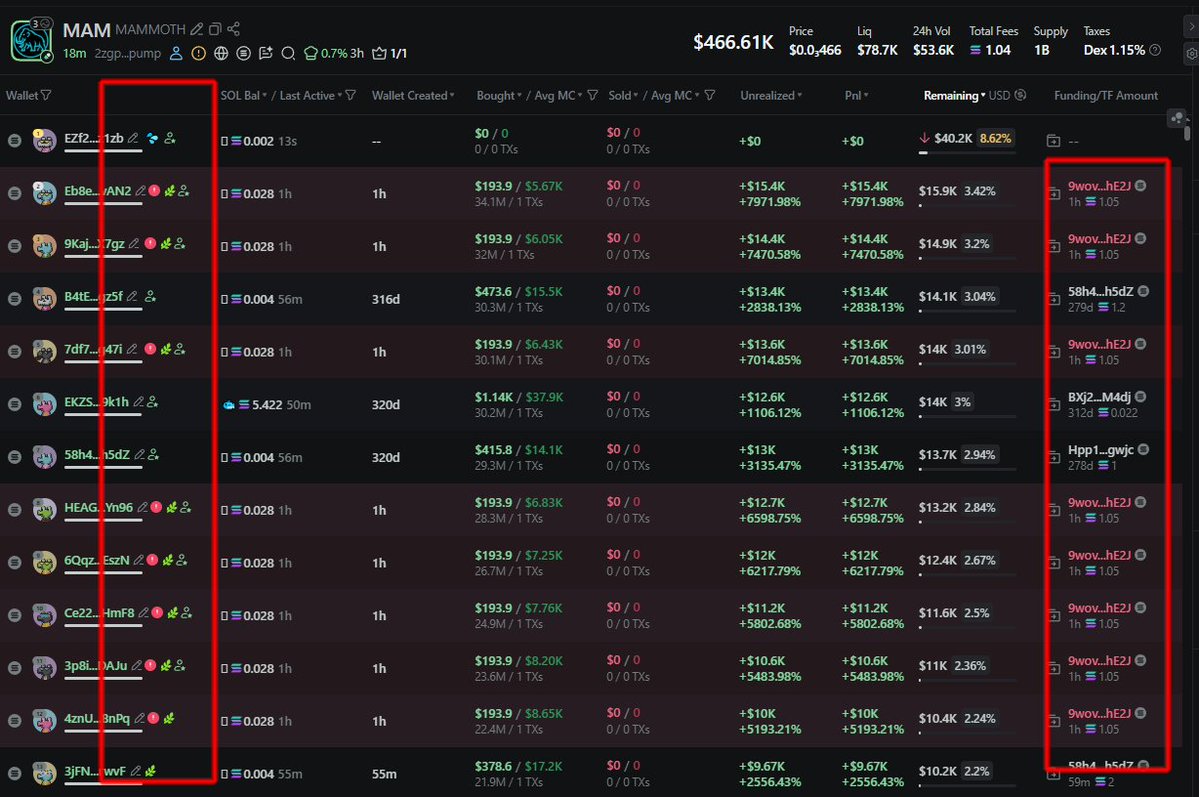
Task: Click the orange warning circle icon in header
Action: [x=199, y=53]
